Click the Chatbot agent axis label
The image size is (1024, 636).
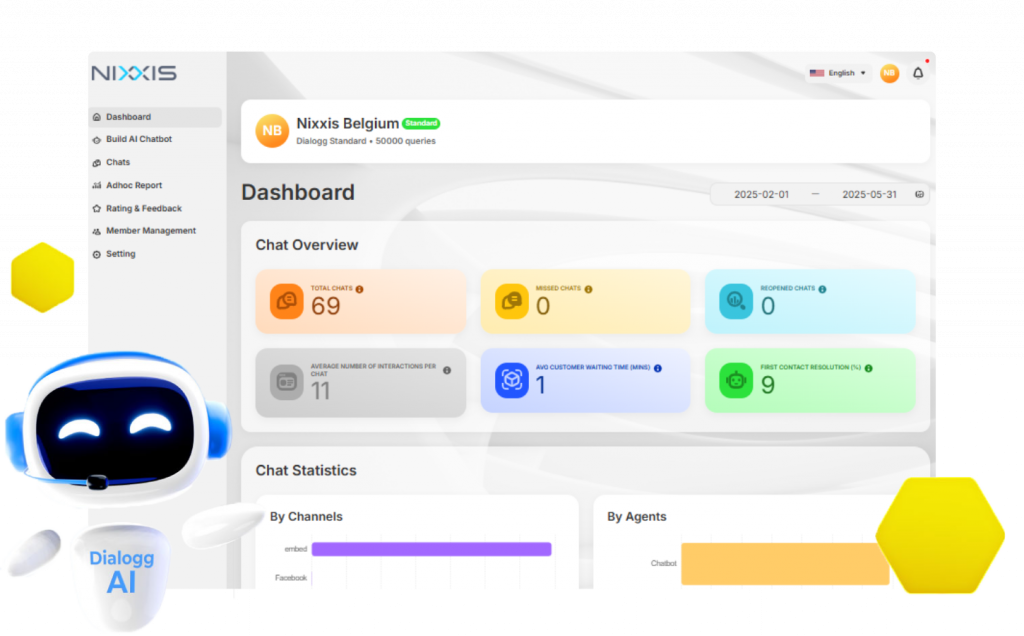(x=664, y=564)
